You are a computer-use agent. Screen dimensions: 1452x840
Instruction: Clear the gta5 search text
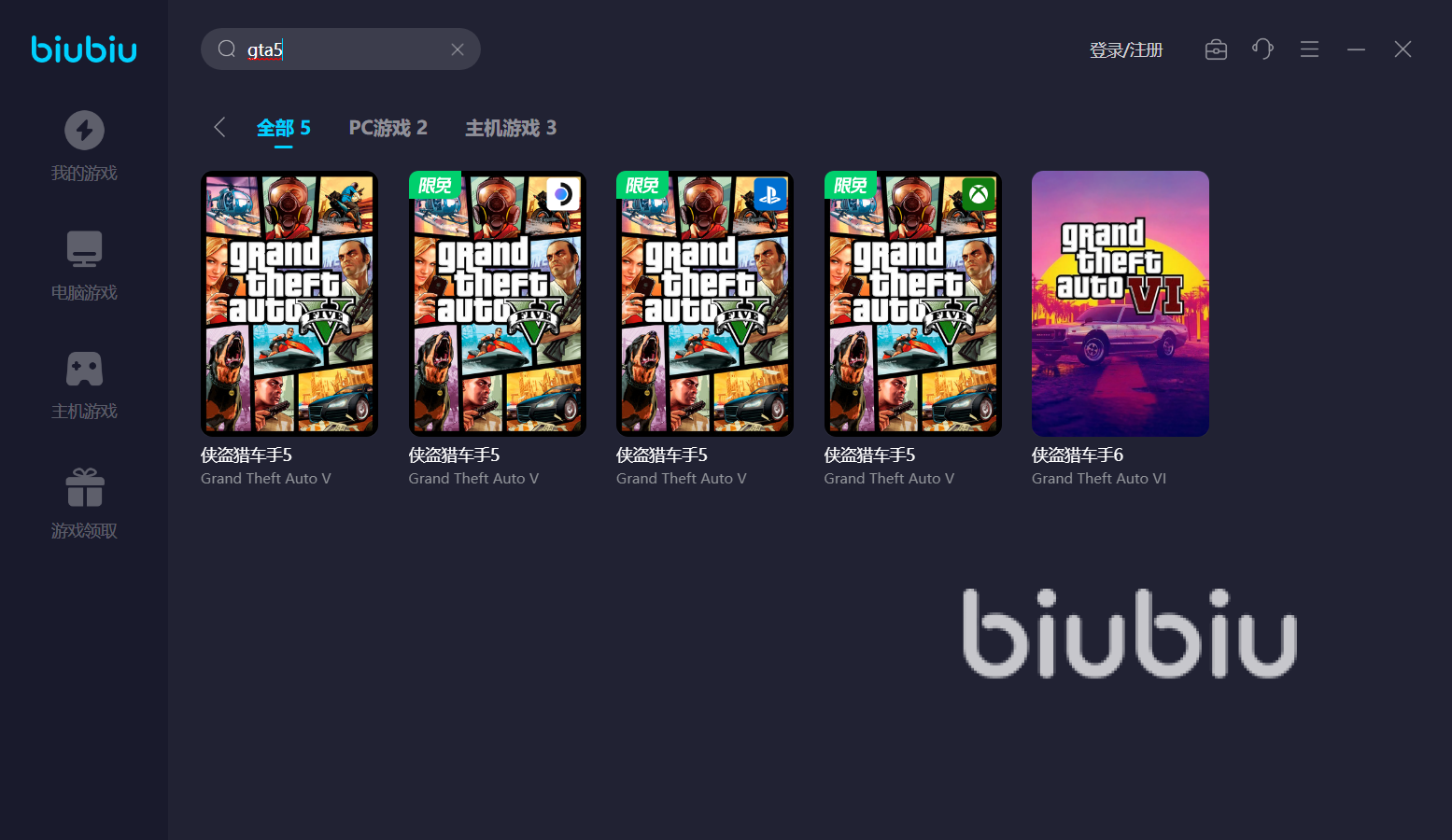[x=458, y=49]
